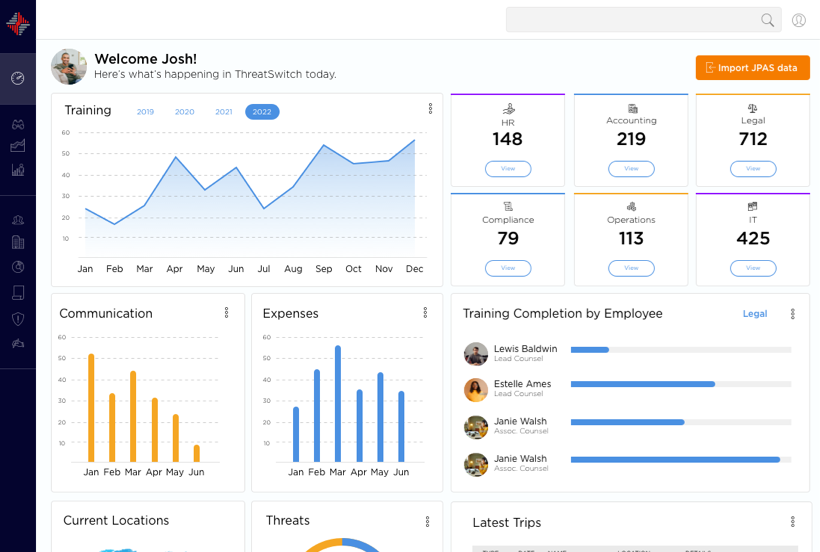Click the search magnifier icon

[767, 20]
